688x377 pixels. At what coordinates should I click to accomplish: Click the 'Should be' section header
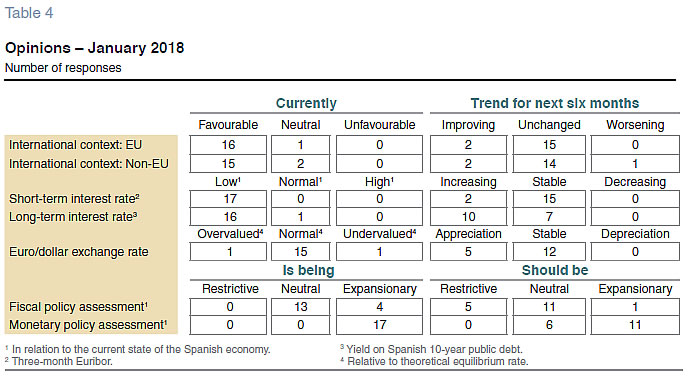pos(555,270)
